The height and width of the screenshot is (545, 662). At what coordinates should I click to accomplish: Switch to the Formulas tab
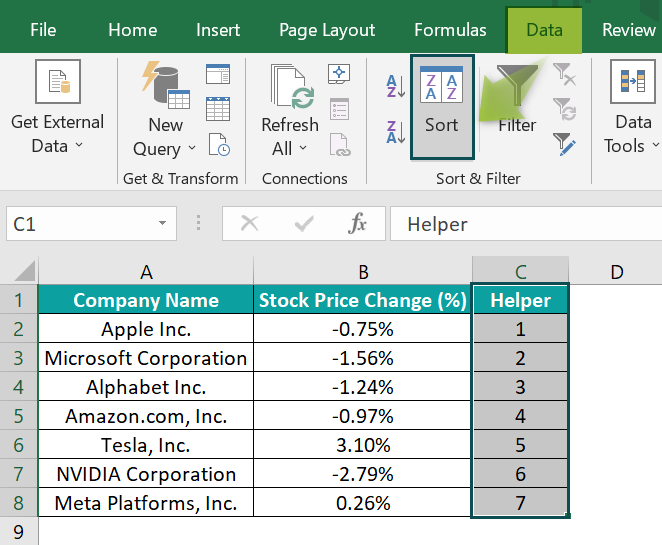coord(450,30)
